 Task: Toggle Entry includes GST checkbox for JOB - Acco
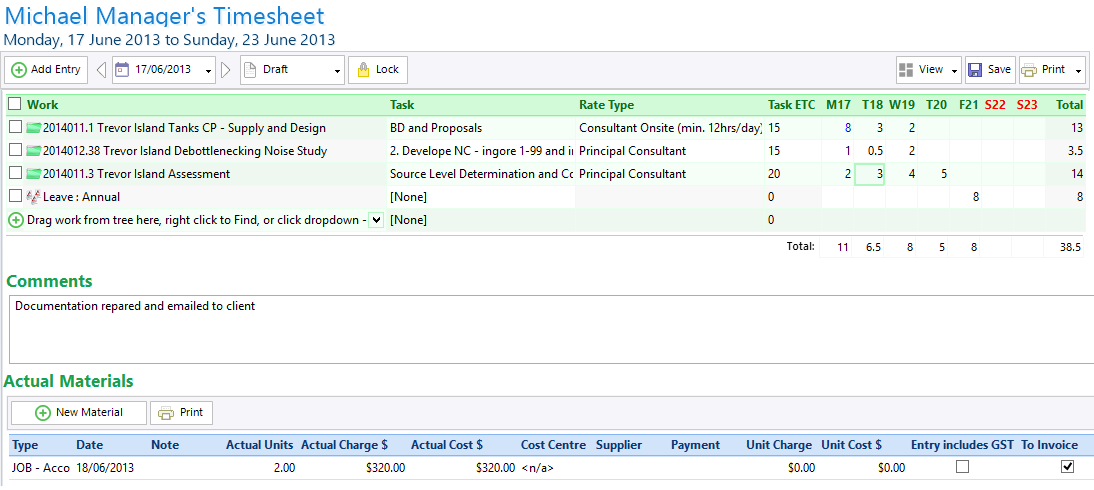[x=963, y=467]
